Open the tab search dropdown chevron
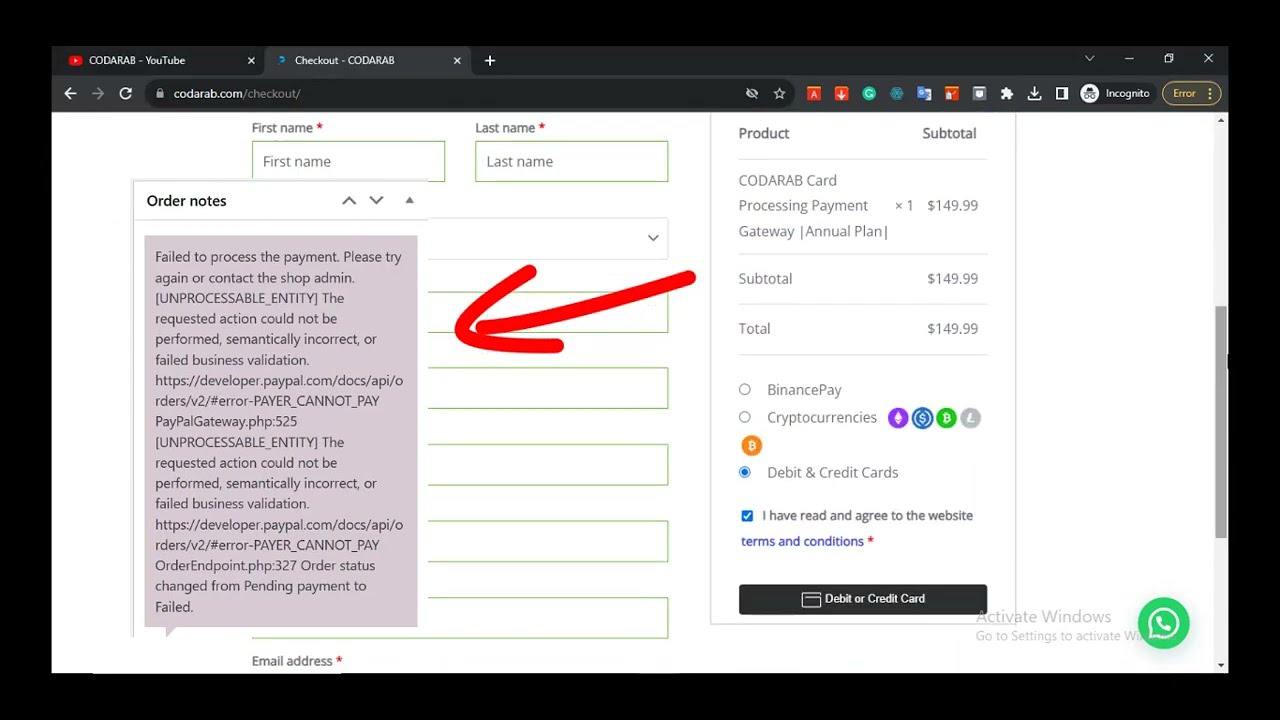 pos(1089,59)
